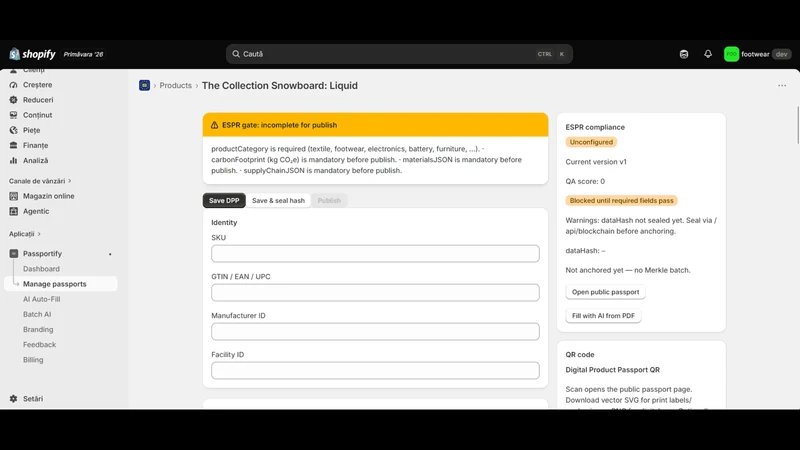This screenshot has height=450, width=800.
Task: Select Manage passports in sidebar
Action: coord(61,284)
